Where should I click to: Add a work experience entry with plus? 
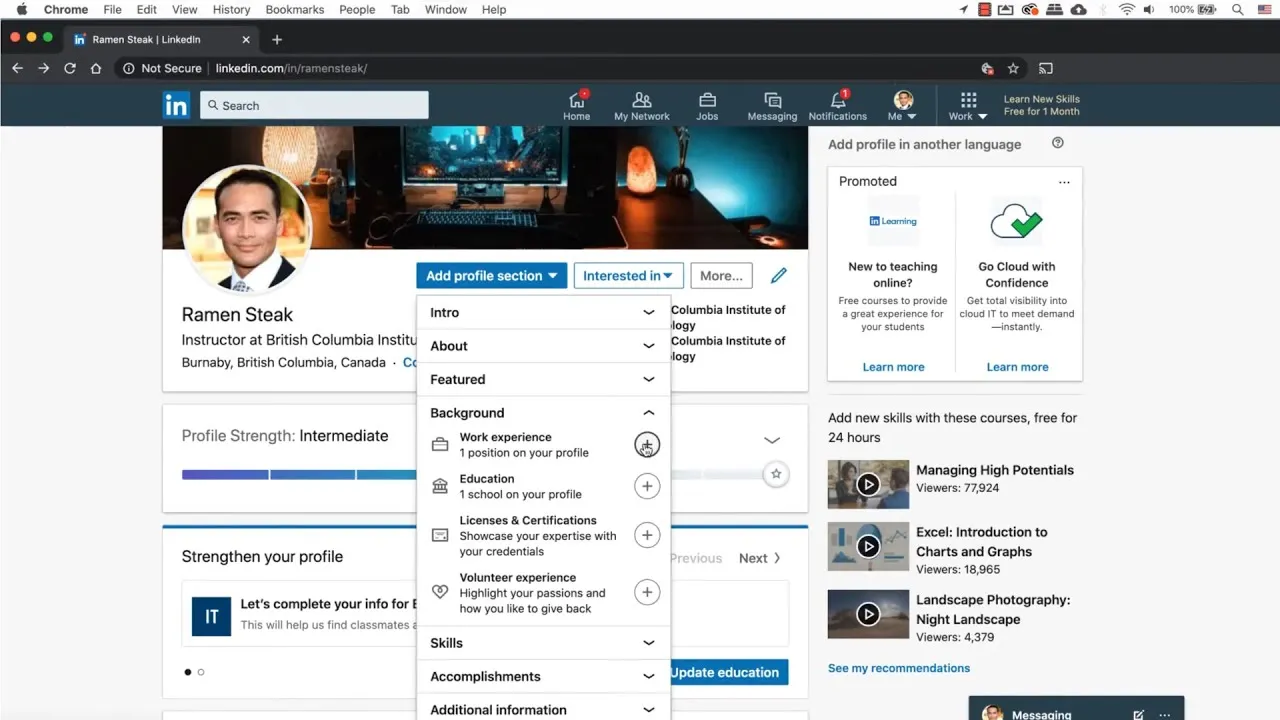click(x=647, y=445)
